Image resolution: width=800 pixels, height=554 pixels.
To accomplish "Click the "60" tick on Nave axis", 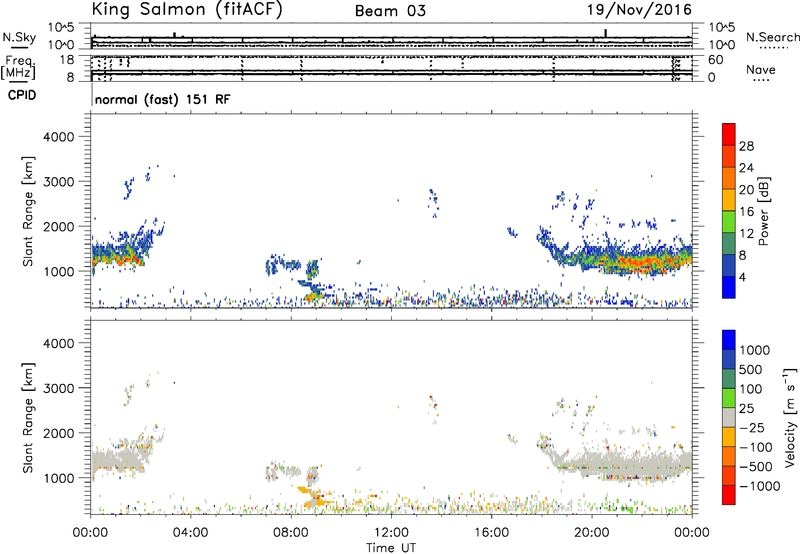I will click(x=716, y=60).
